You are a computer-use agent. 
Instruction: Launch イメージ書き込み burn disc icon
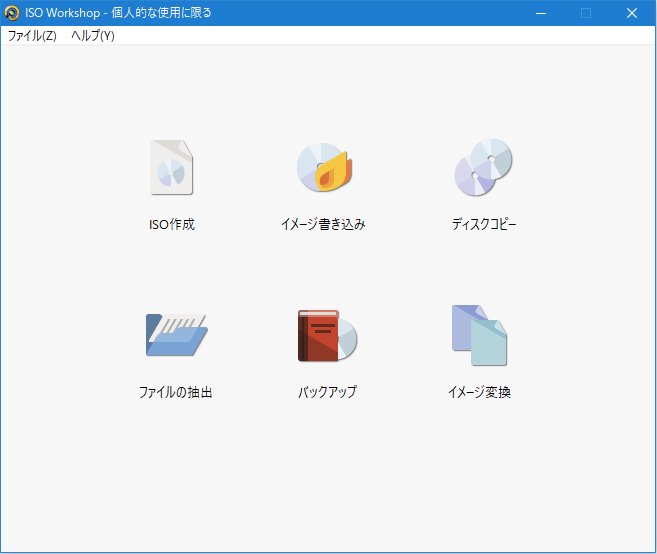325,167
